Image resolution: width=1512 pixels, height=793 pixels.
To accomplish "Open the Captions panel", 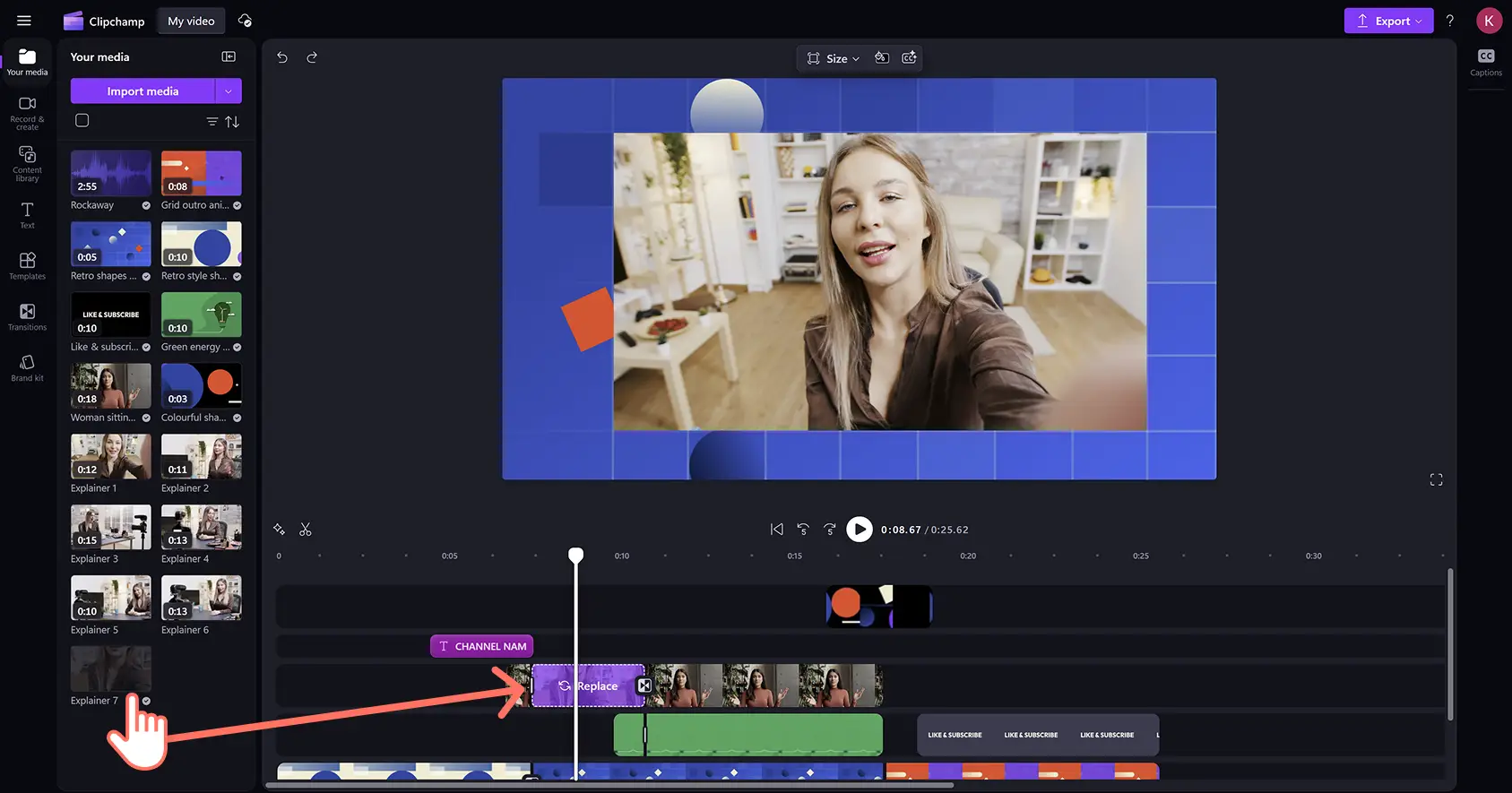I will click(1486, 62).
